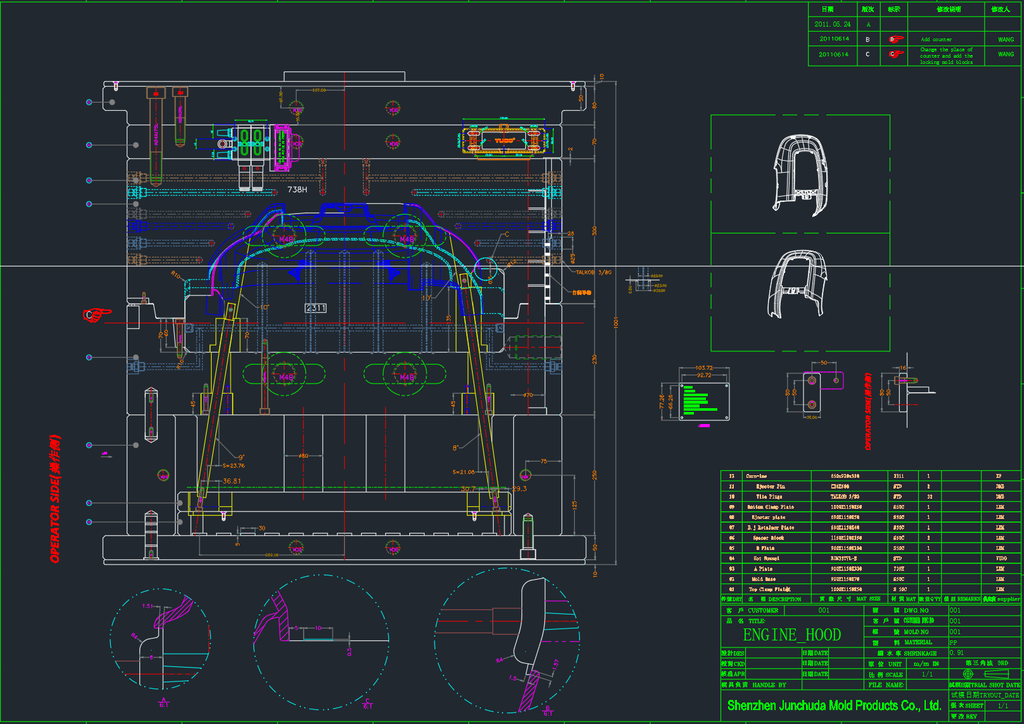Click the Shenzhen Junchuda Mold Products company name
Screen dimensions: 1024x724
point(834,705)
